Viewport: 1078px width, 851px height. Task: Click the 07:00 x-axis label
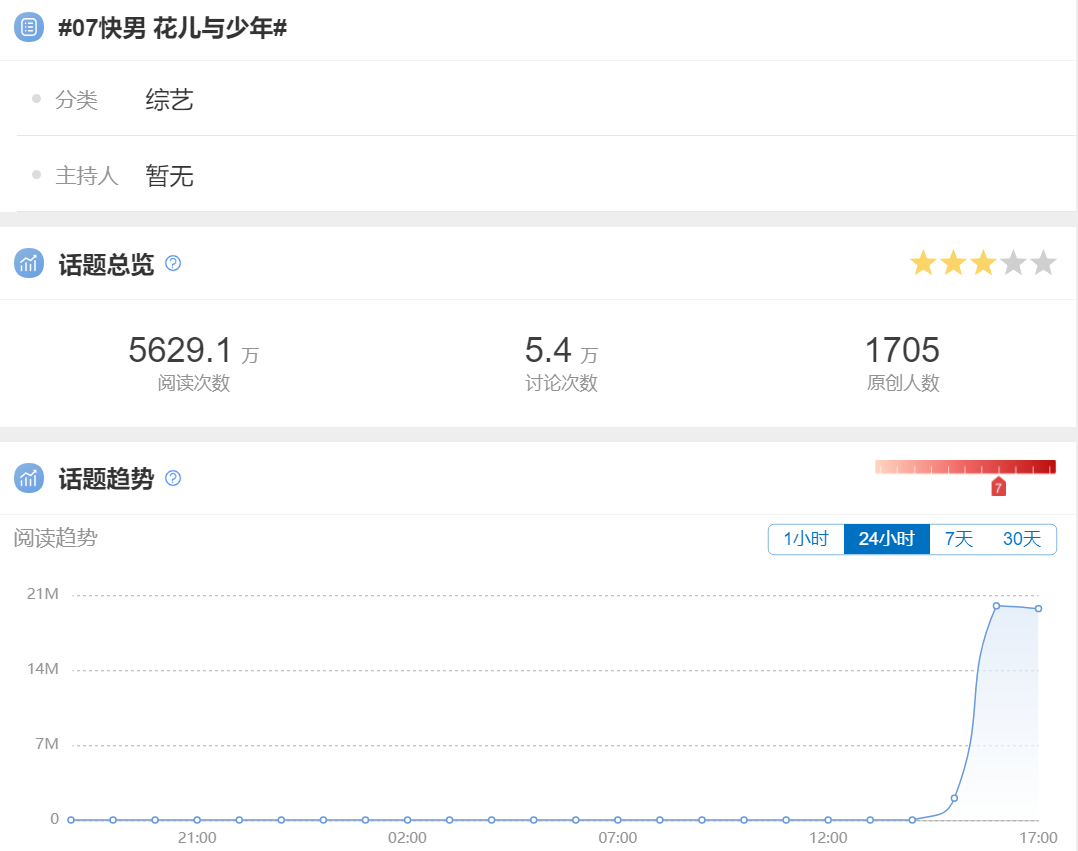(617, 838)
